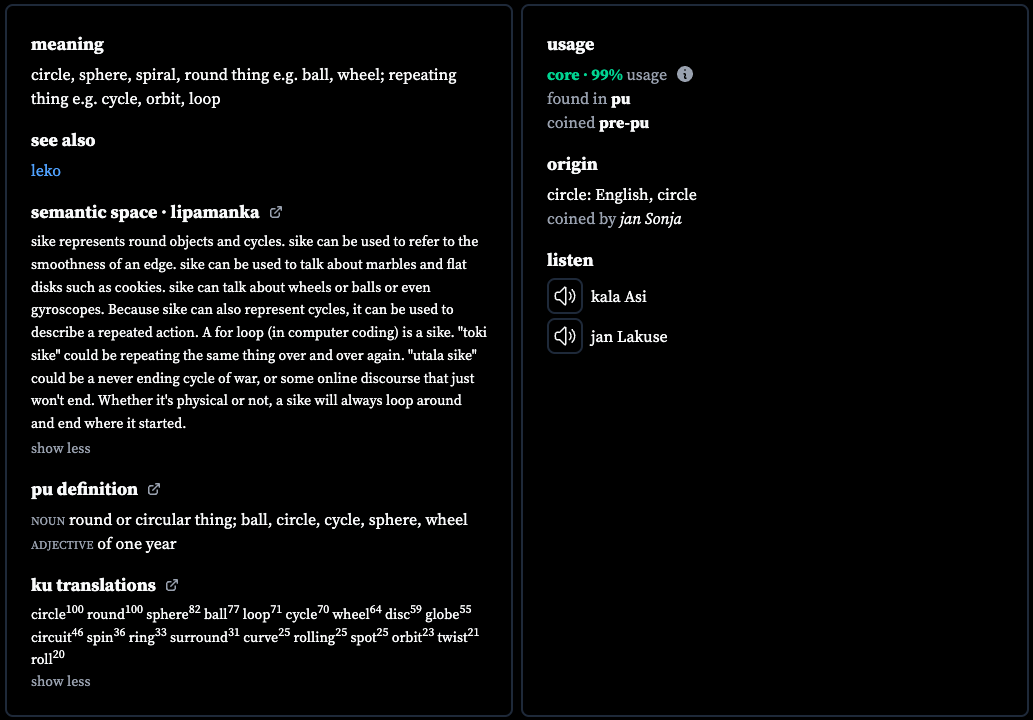
Task: Click the pu book name after found in
Action: point(621,99)
